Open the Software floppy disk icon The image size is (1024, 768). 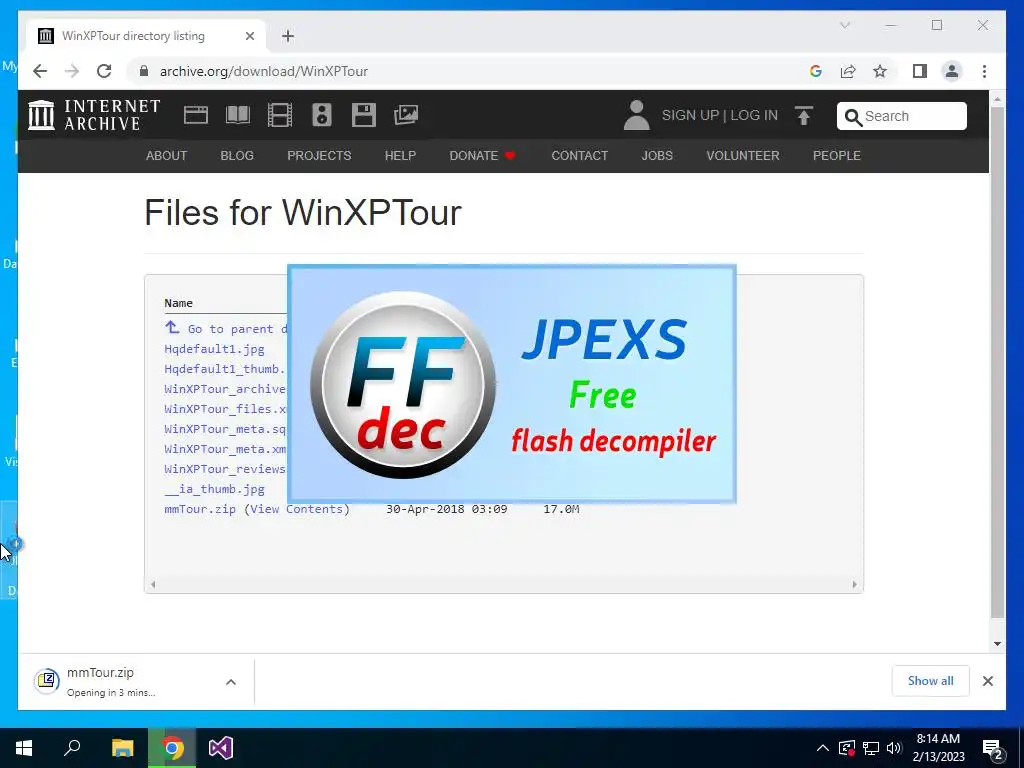click(x=364, y=115)
